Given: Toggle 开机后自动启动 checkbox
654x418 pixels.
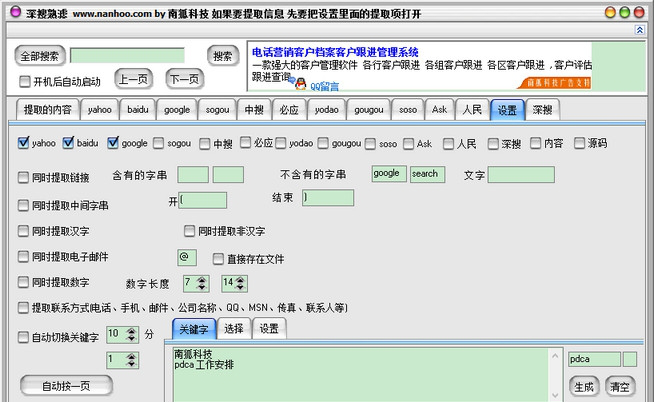Looking at the screenshot, I should pyautogui.click(x=25, y=81).
